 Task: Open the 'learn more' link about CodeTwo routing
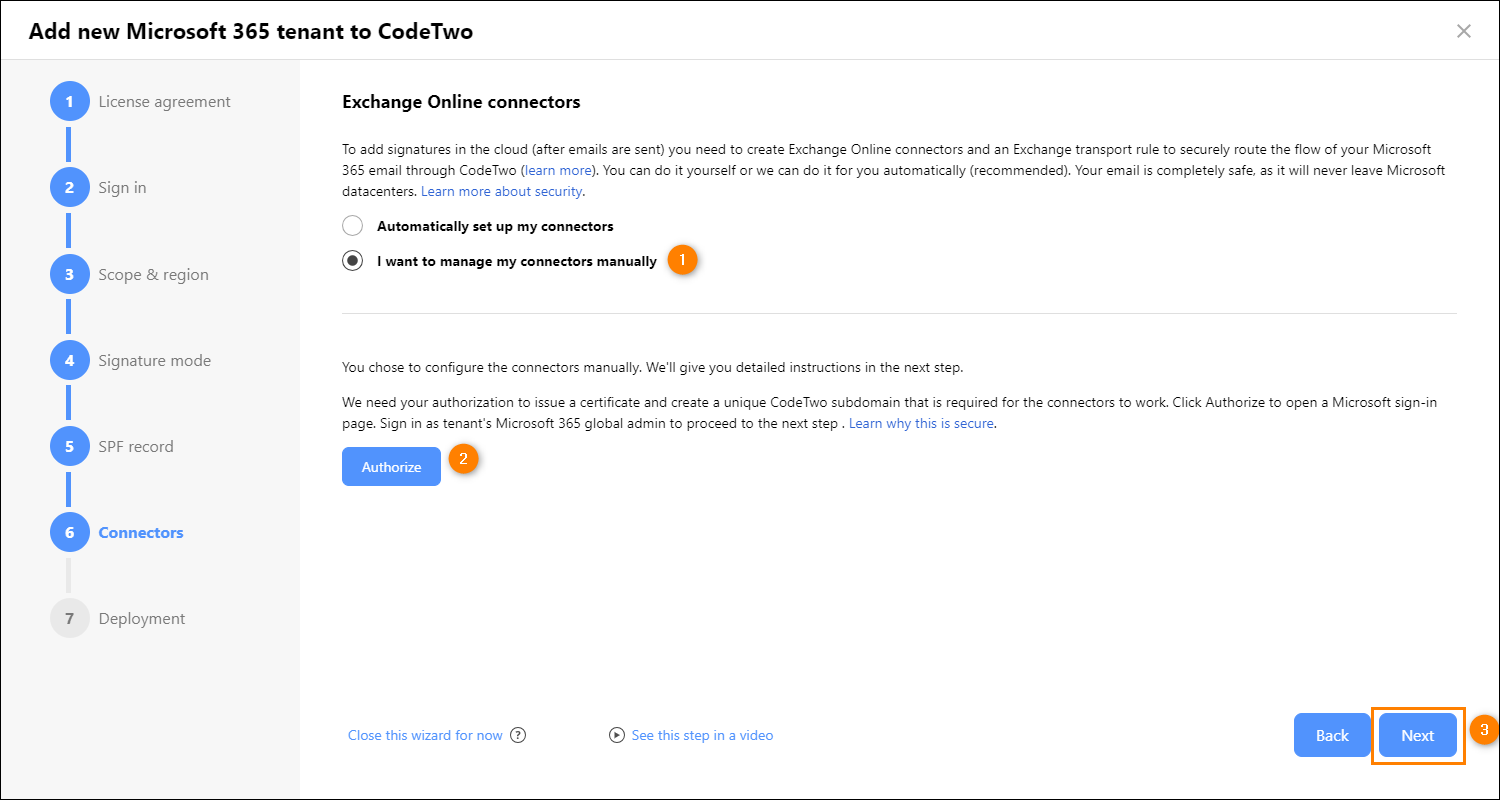pyautogui.click(x=558, y=170)
